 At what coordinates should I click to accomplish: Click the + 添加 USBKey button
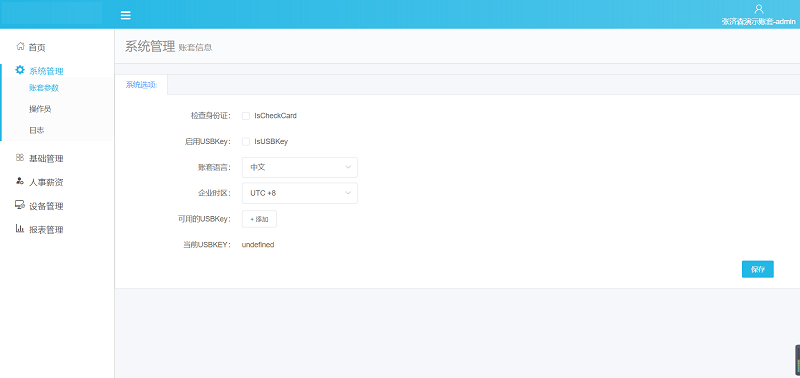coord(259,219)
